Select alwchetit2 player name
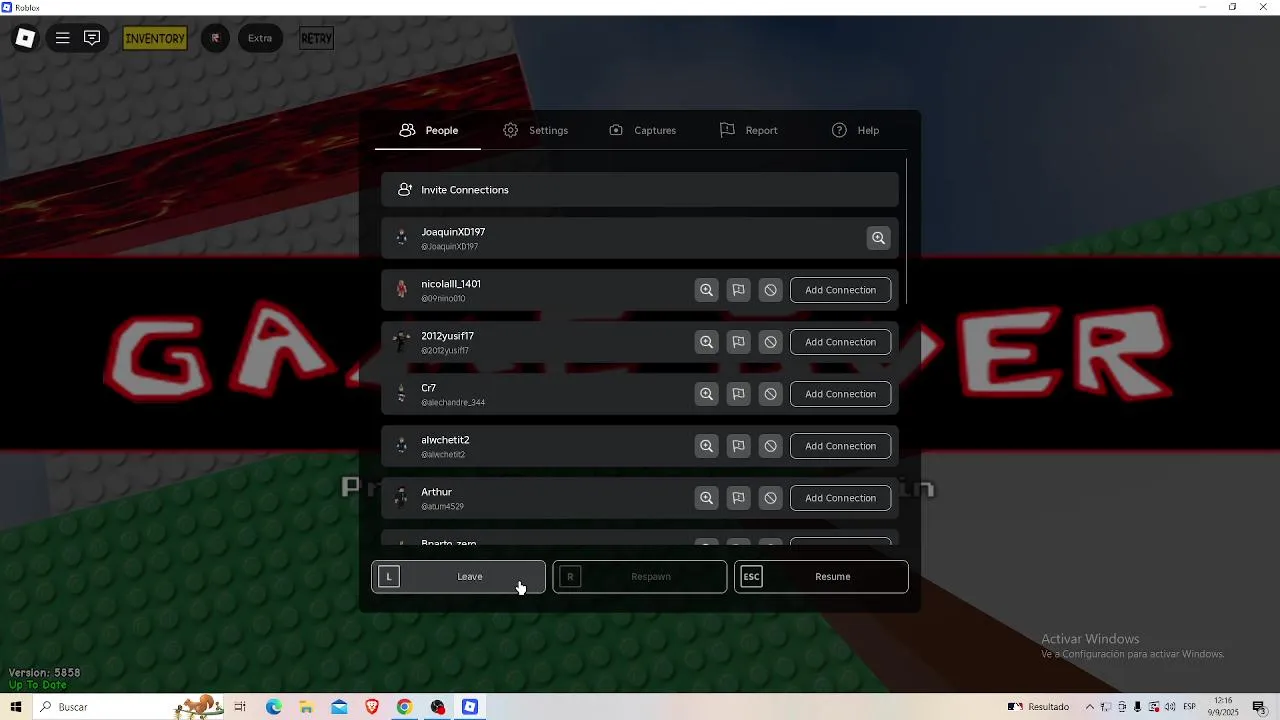The width and height of the screenshot is (1280, 720). [445, 440]
